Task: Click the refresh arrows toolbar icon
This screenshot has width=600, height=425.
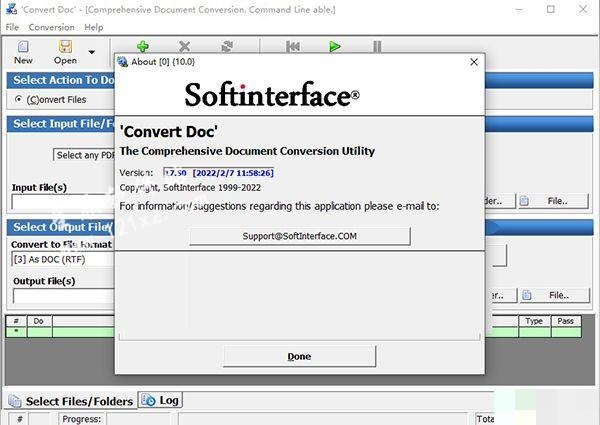Action: click(x=227, y=46)
